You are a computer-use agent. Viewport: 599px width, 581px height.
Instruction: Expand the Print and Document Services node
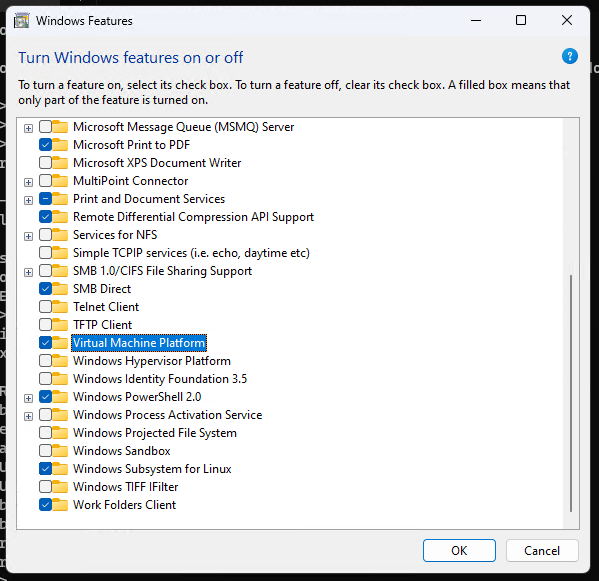[28, 200]
